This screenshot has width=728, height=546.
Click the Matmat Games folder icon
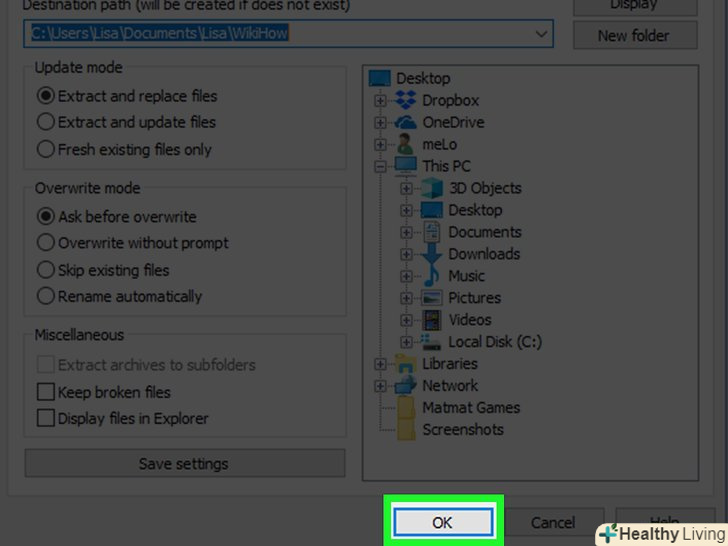(406, 408)
